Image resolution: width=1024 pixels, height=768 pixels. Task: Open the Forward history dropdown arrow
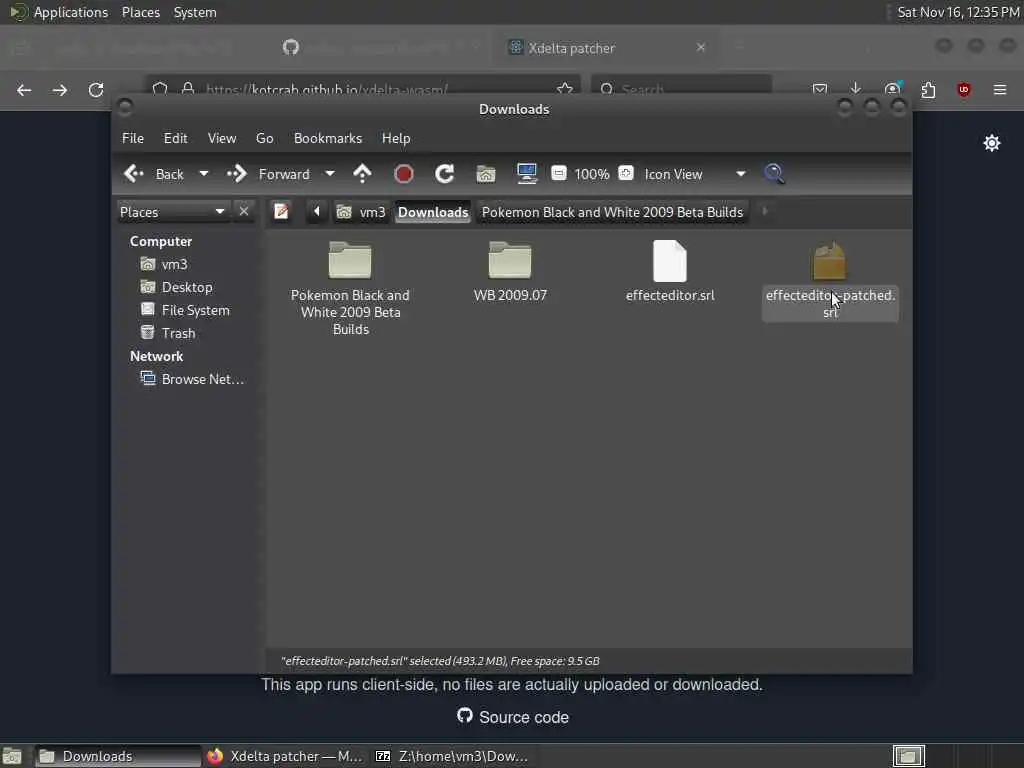(x=330, y=174)
